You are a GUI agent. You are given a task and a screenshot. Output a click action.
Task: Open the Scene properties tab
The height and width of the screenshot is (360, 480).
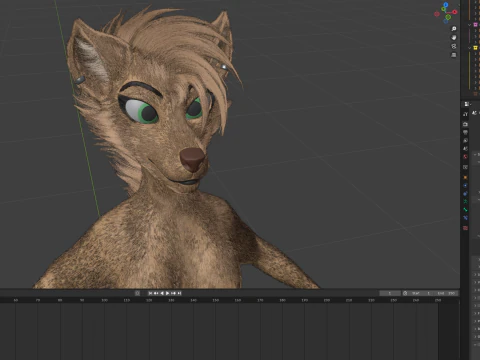coord(465,149)
